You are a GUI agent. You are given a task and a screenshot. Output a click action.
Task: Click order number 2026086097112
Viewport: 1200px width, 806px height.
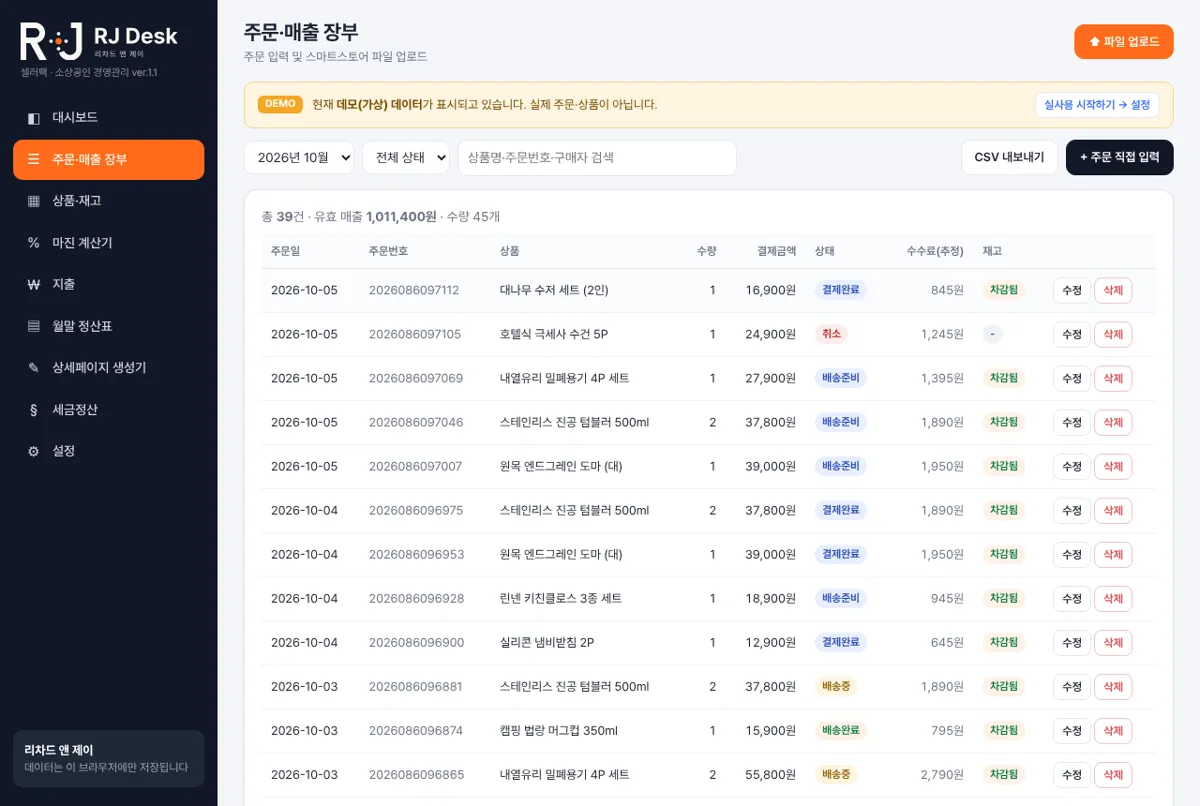(414, 290)
